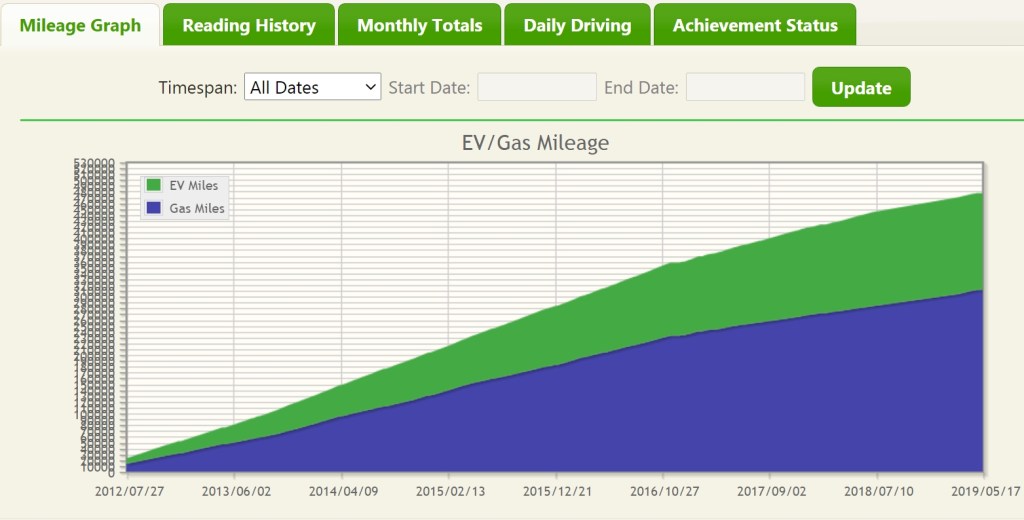Click the blue Gas Miles legend swatch
The height and width of the screenshot is (520, 1024).
154,208
